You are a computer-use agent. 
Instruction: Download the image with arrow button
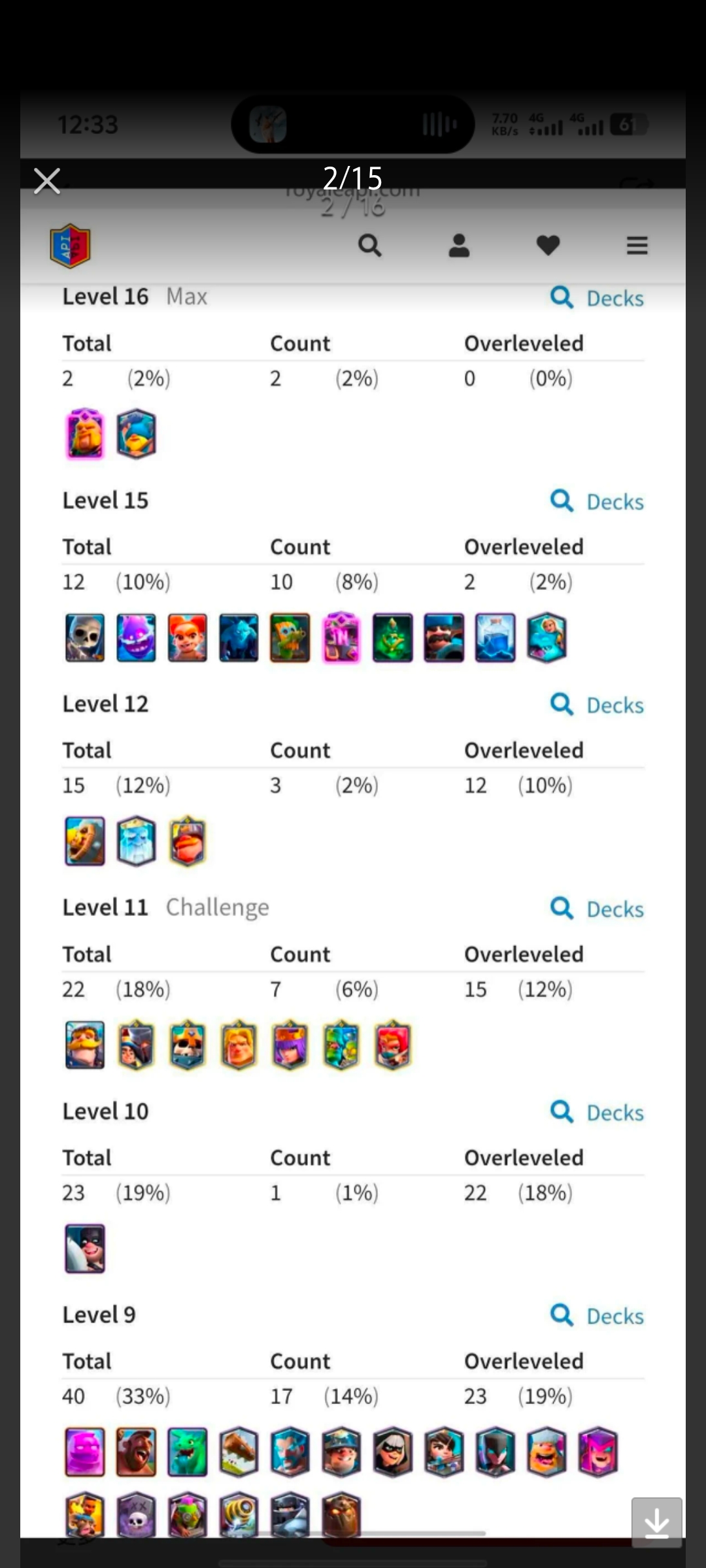657,1522
